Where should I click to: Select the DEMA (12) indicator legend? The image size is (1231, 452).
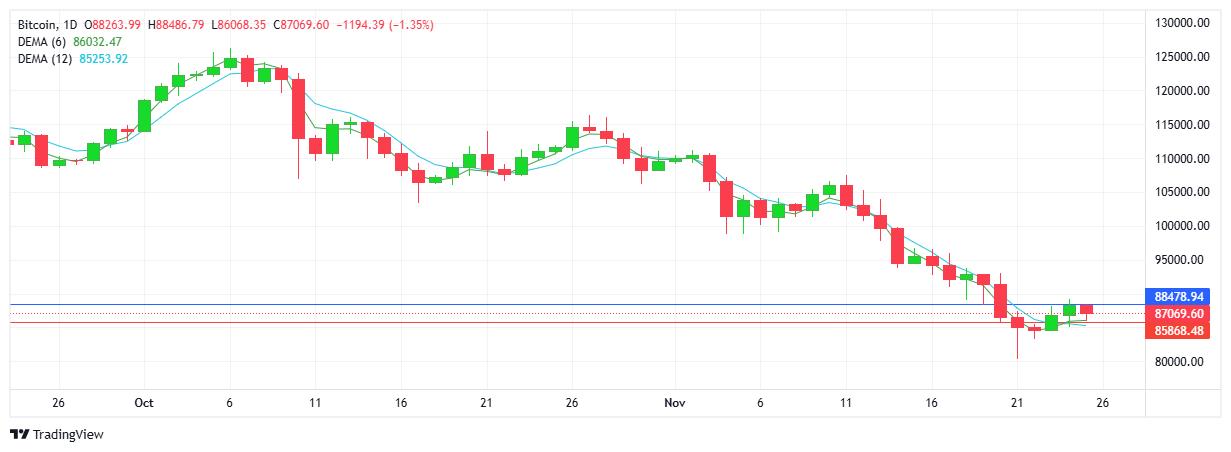coord(46,58)
